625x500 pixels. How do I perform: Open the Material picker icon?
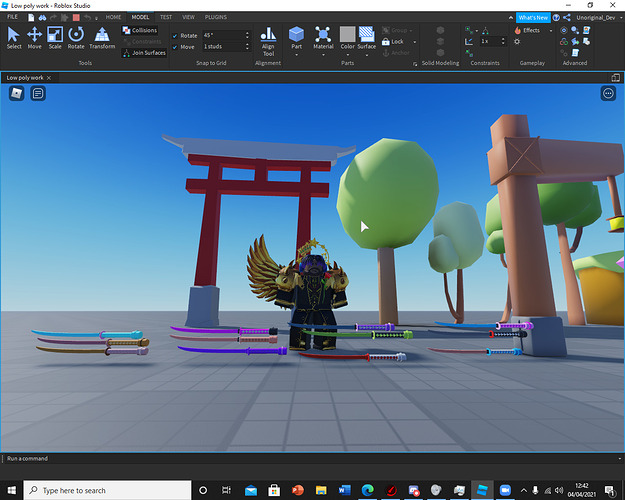pos(323,34)
